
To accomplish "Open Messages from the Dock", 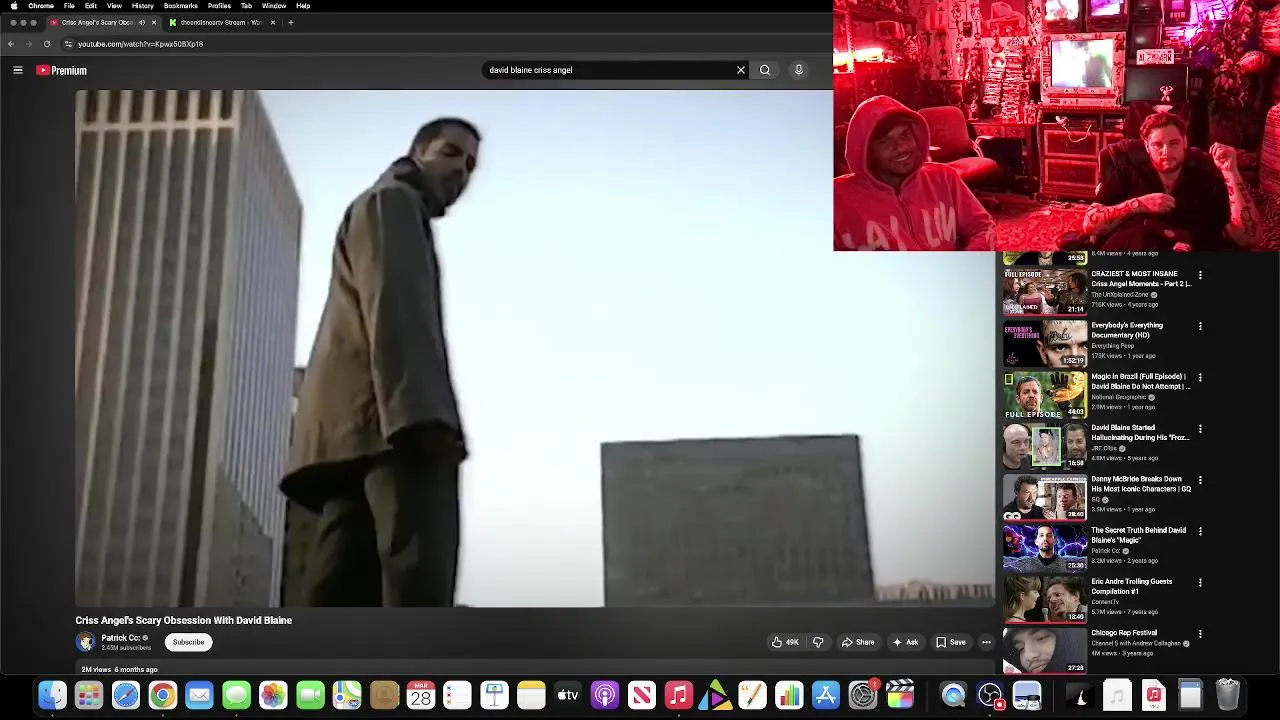I will pos(236,695).
